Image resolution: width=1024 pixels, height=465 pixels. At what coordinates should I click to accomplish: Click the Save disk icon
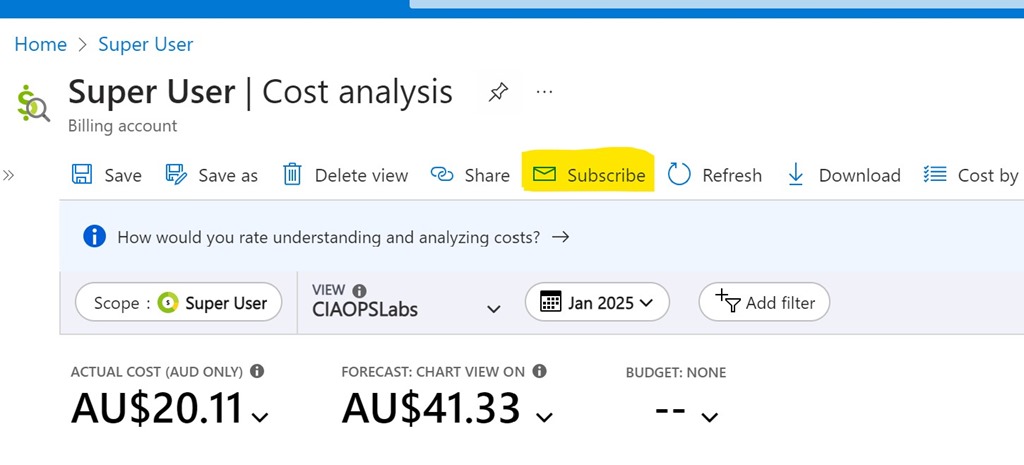[x=82, y=175]
